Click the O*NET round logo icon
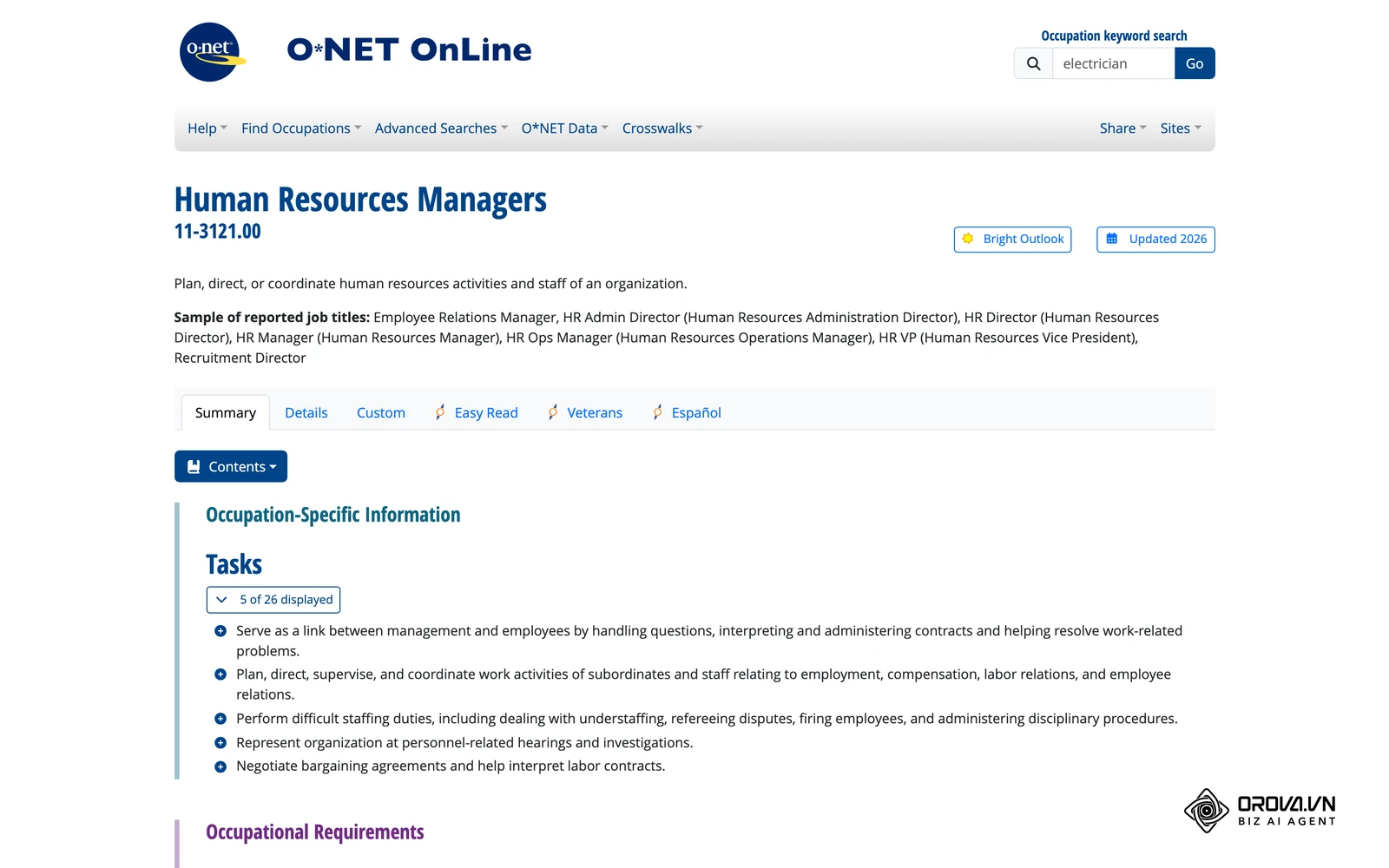The image size is (1389, 868). (213, 52)
